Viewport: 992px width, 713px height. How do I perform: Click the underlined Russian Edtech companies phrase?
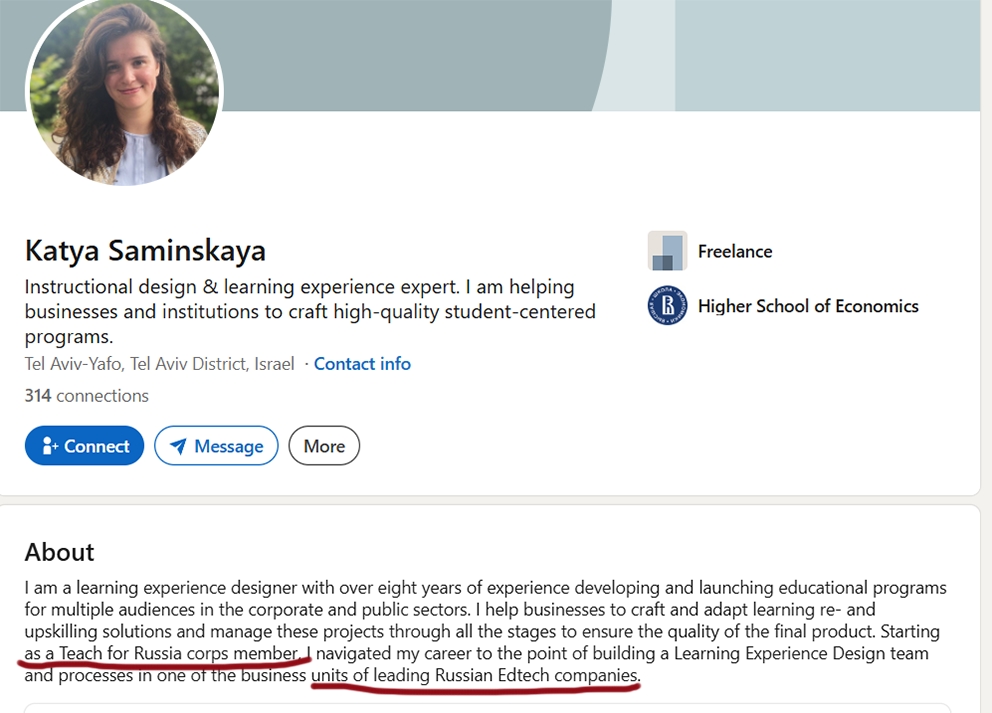[x=476, y=675]
